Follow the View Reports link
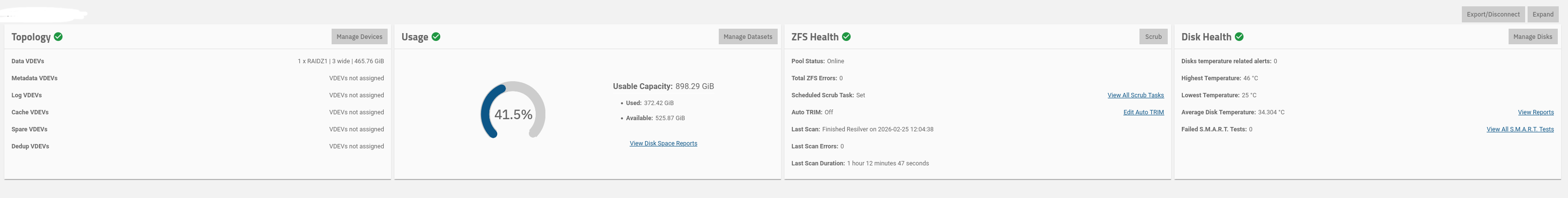The height and width of the screenshot is (198, 1568). point(1535,112)
